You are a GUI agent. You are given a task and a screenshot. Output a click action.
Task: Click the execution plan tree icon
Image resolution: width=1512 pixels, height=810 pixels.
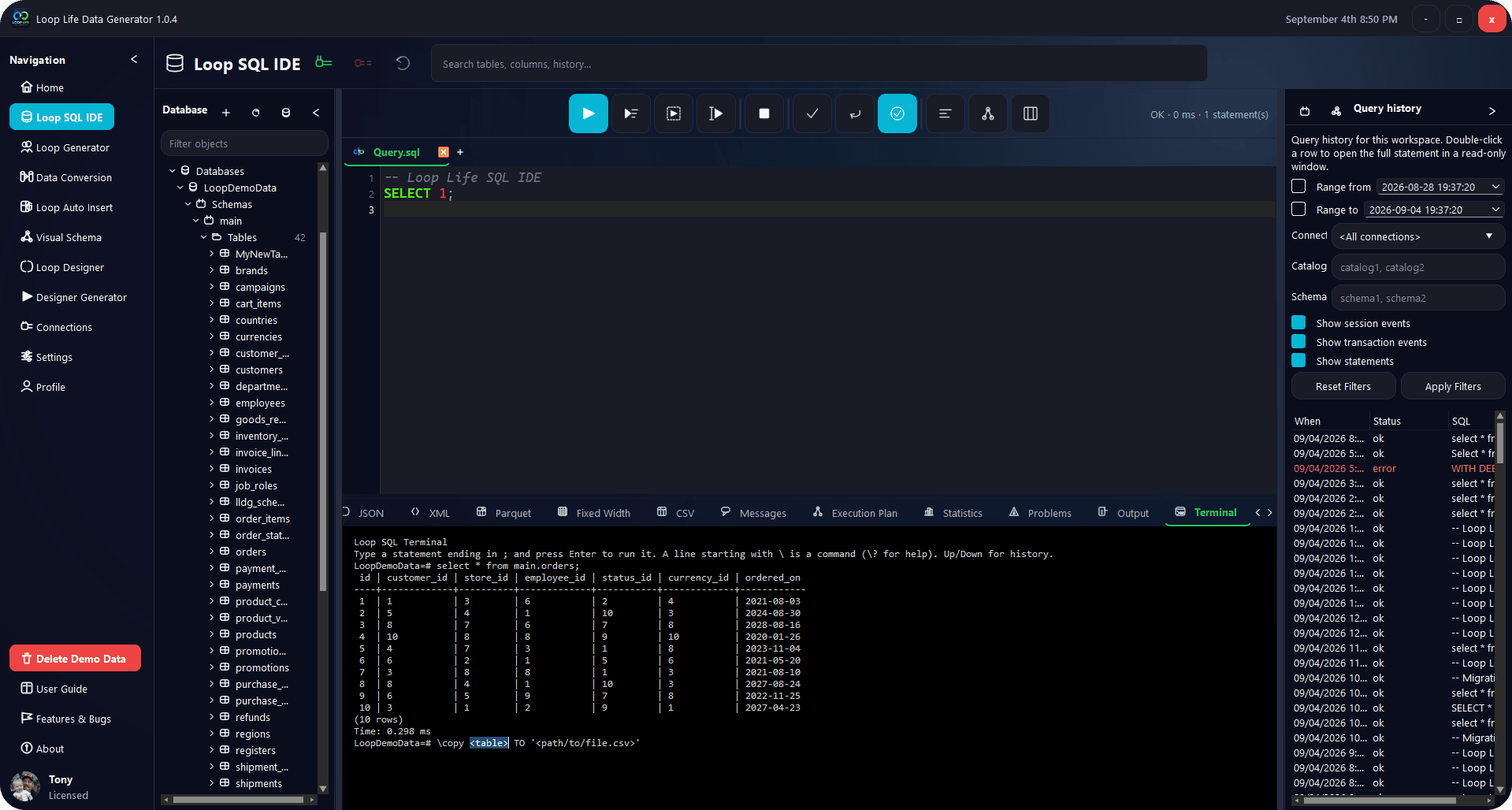(988, 113)
